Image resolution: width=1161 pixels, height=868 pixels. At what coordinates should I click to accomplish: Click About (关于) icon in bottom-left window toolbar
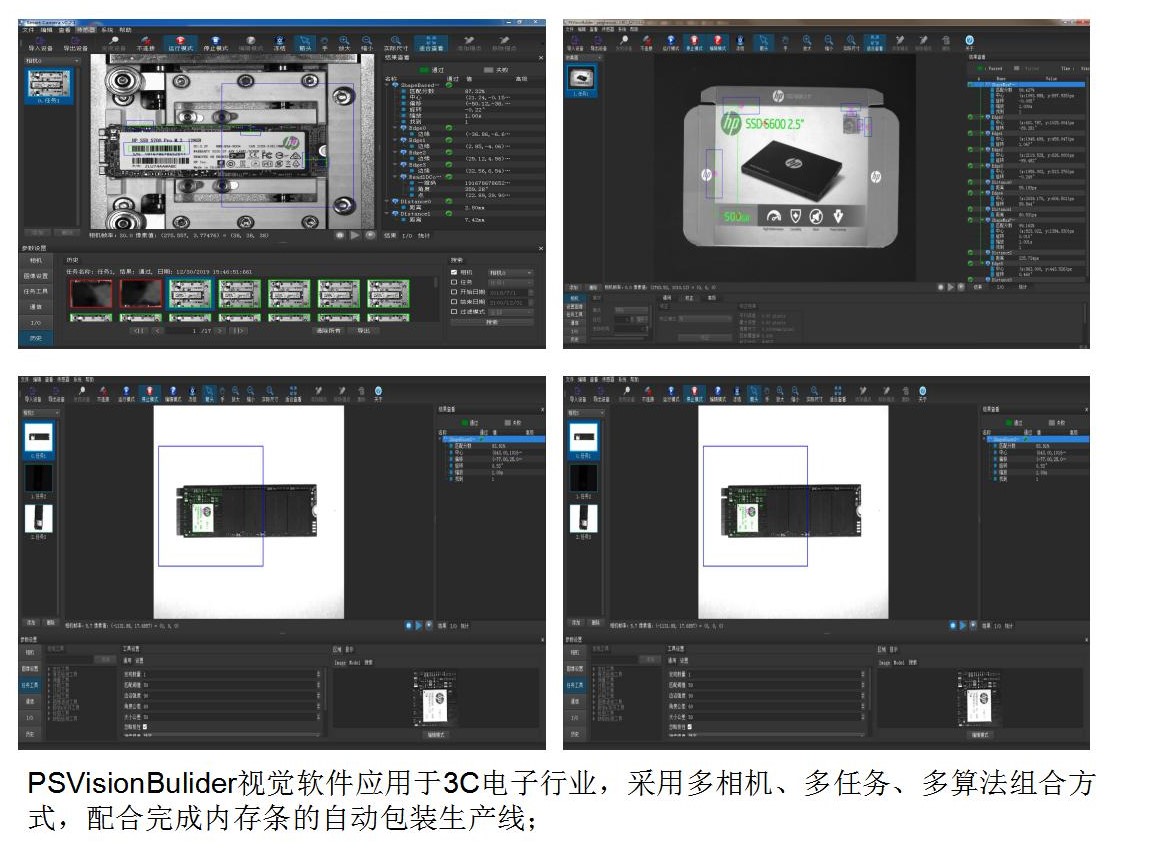pyautogui.click(x=378, y=392)
